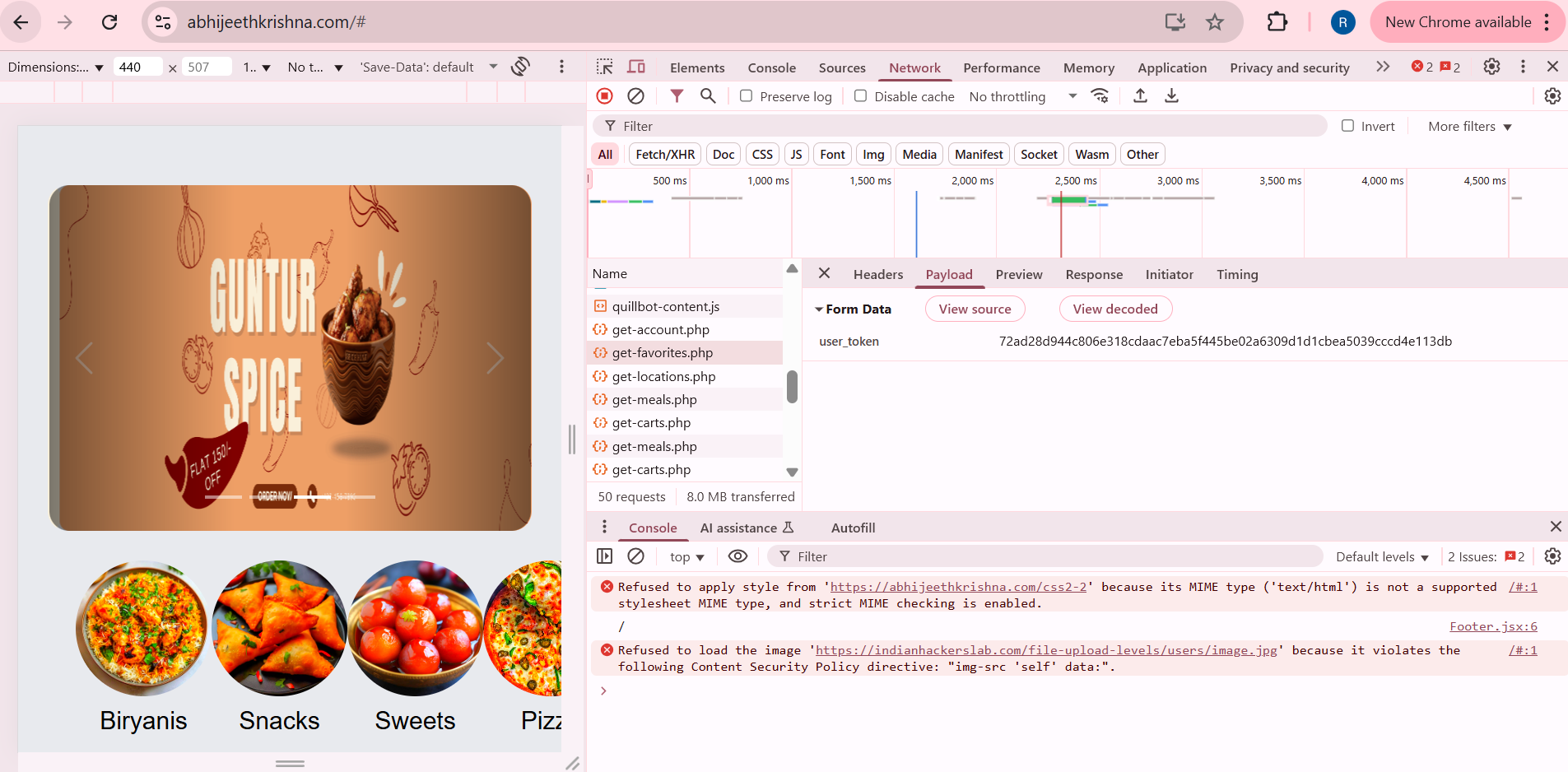Open the Default levels dropdown
This screenshot has height=772, width=1568.
pos(1382,556)
